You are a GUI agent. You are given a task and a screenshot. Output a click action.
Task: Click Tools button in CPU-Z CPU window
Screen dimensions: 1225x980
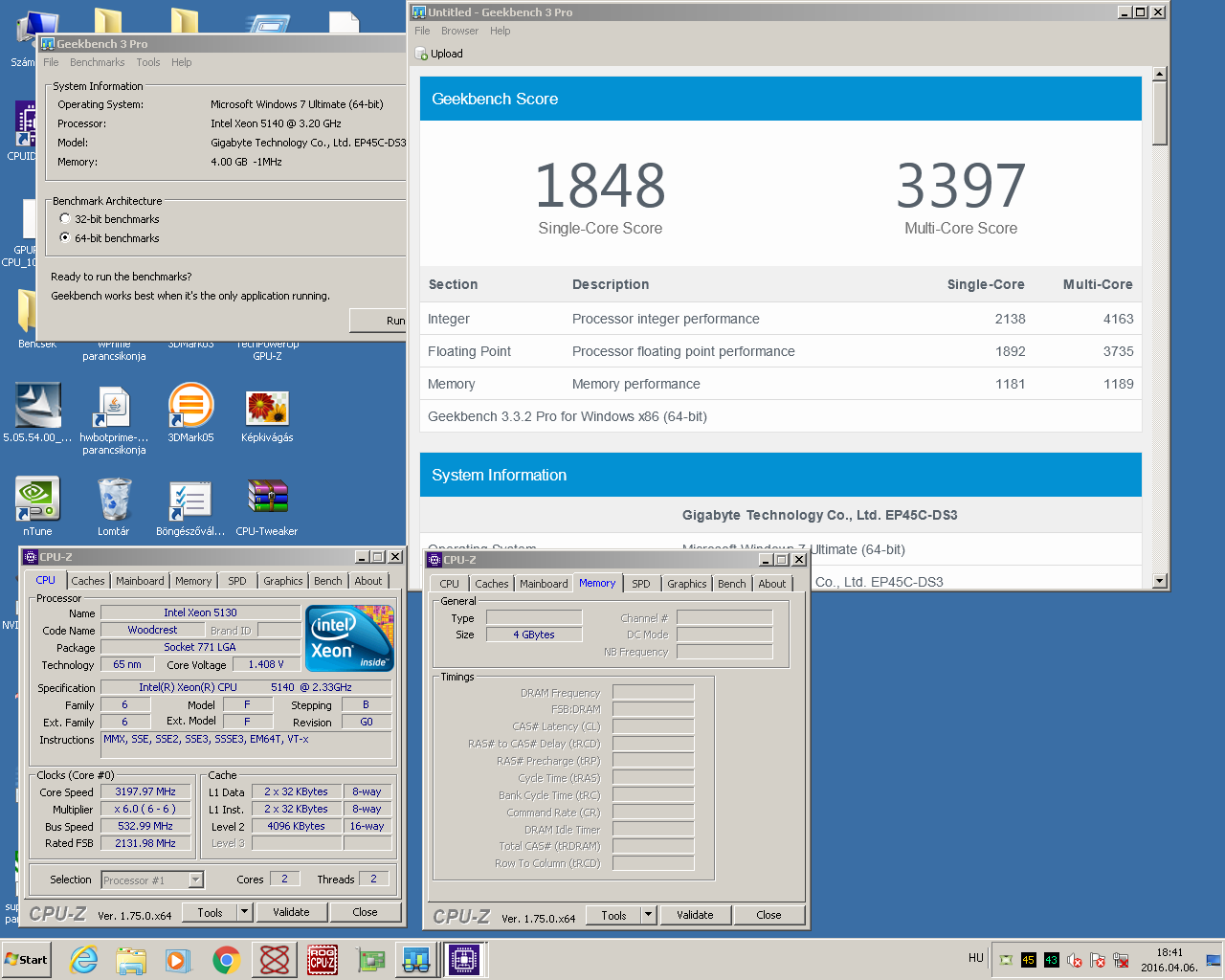tap(211, 912)
